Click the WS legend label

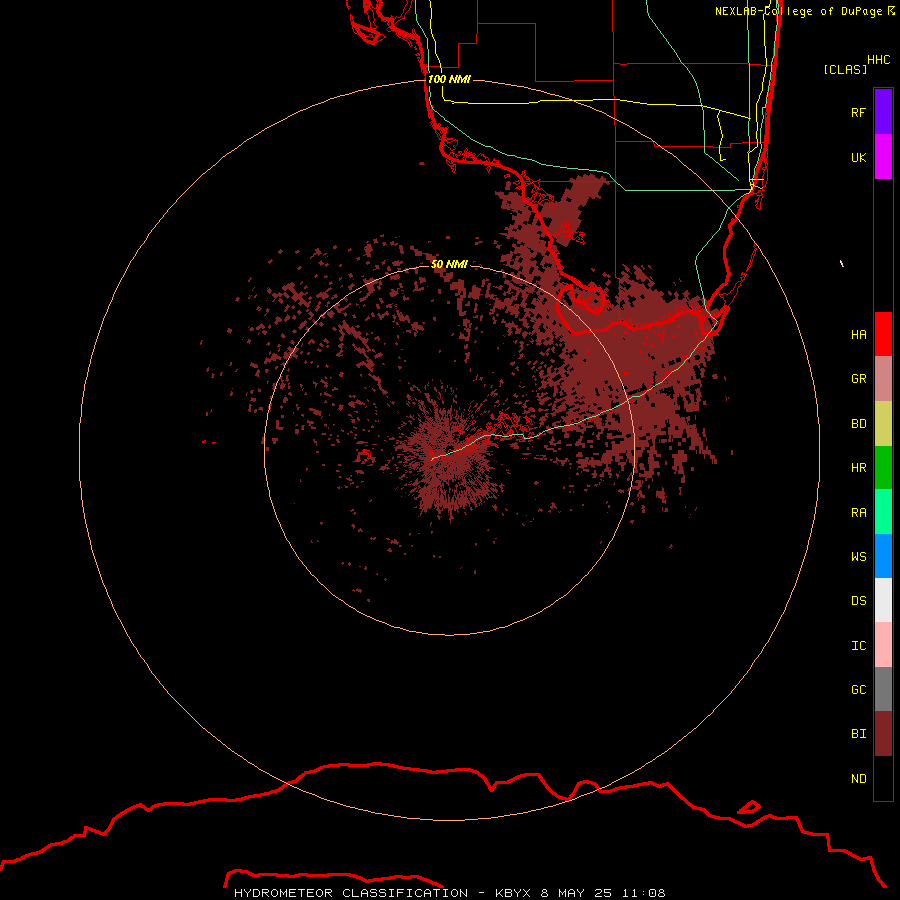coord(858,557)
